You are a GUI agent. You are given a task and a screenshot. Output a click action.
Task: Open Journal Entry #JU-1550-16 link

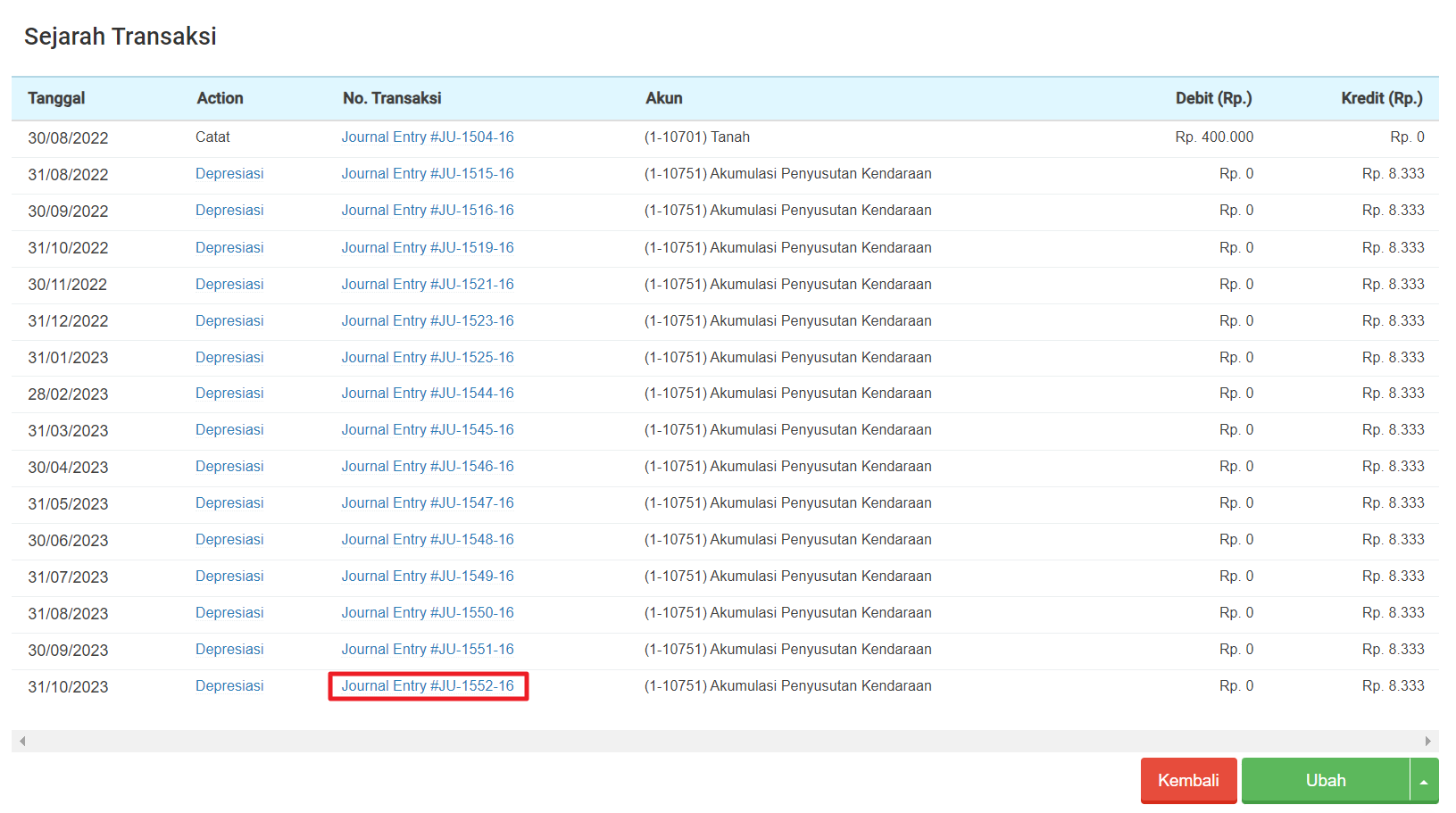click(x=428, y=613)
